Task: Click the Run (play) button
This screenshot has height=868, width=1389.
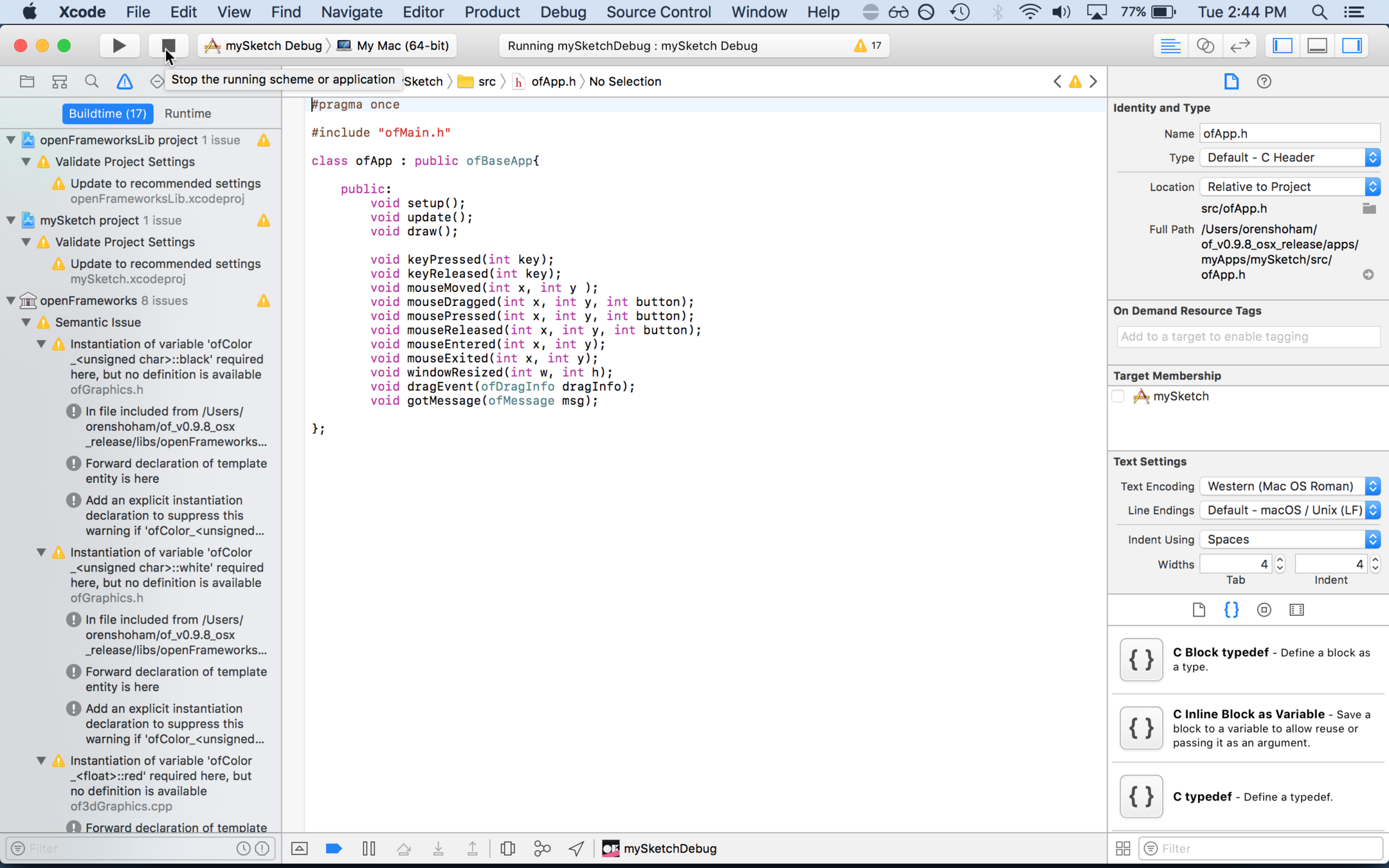Action: [x=119, y=45]
